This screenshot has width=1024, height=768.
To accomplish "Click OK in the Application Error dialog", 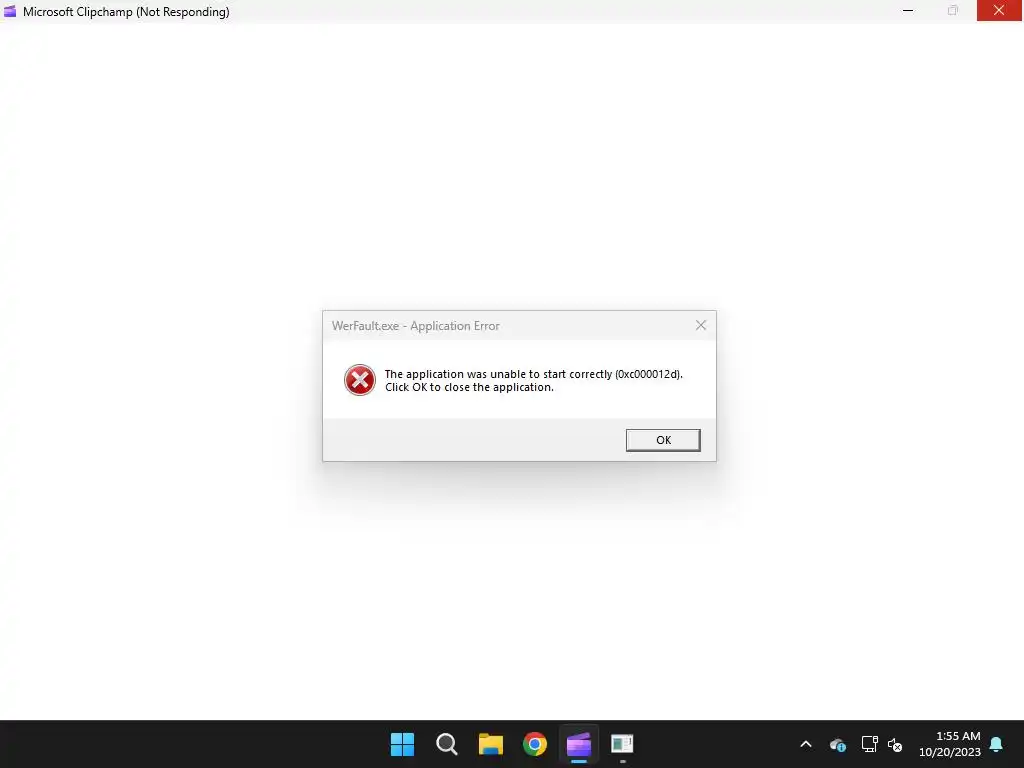I will [663, 440].
